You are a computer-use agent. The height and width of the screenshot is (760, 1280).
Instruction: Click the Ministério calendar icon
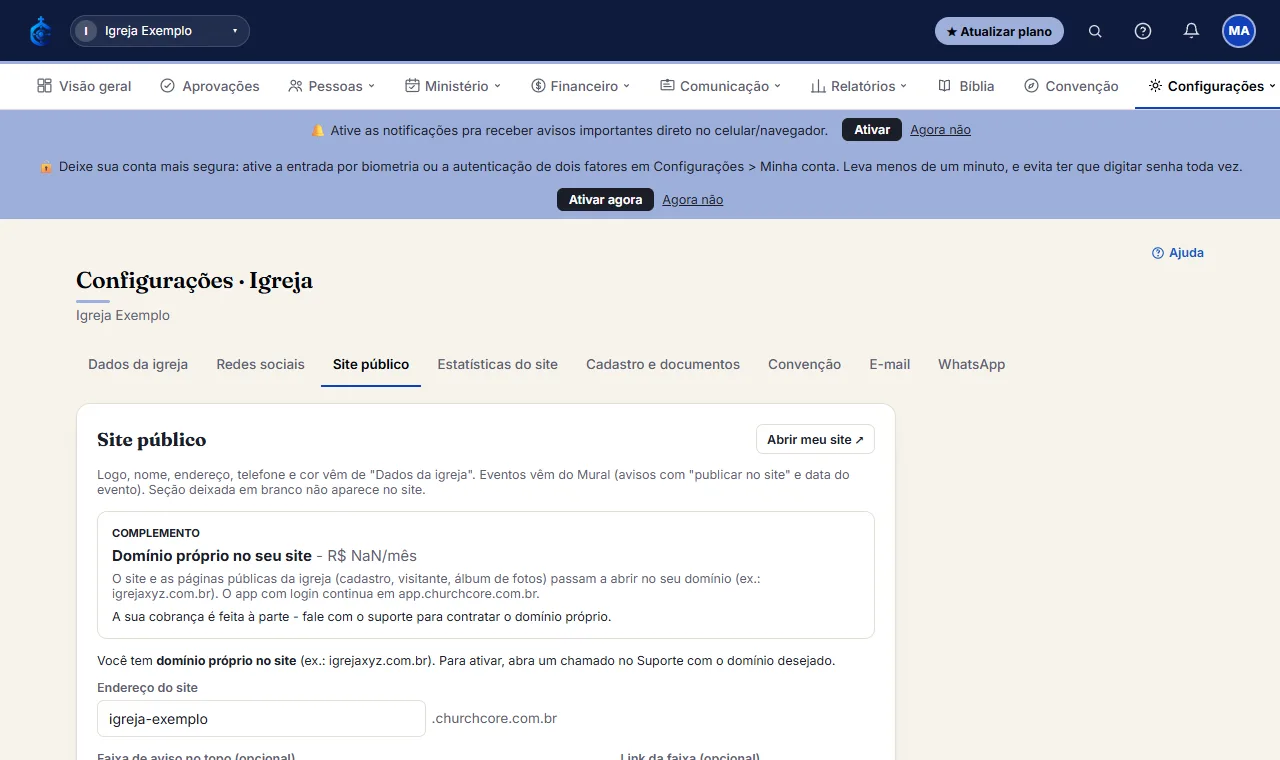(412, 86)
